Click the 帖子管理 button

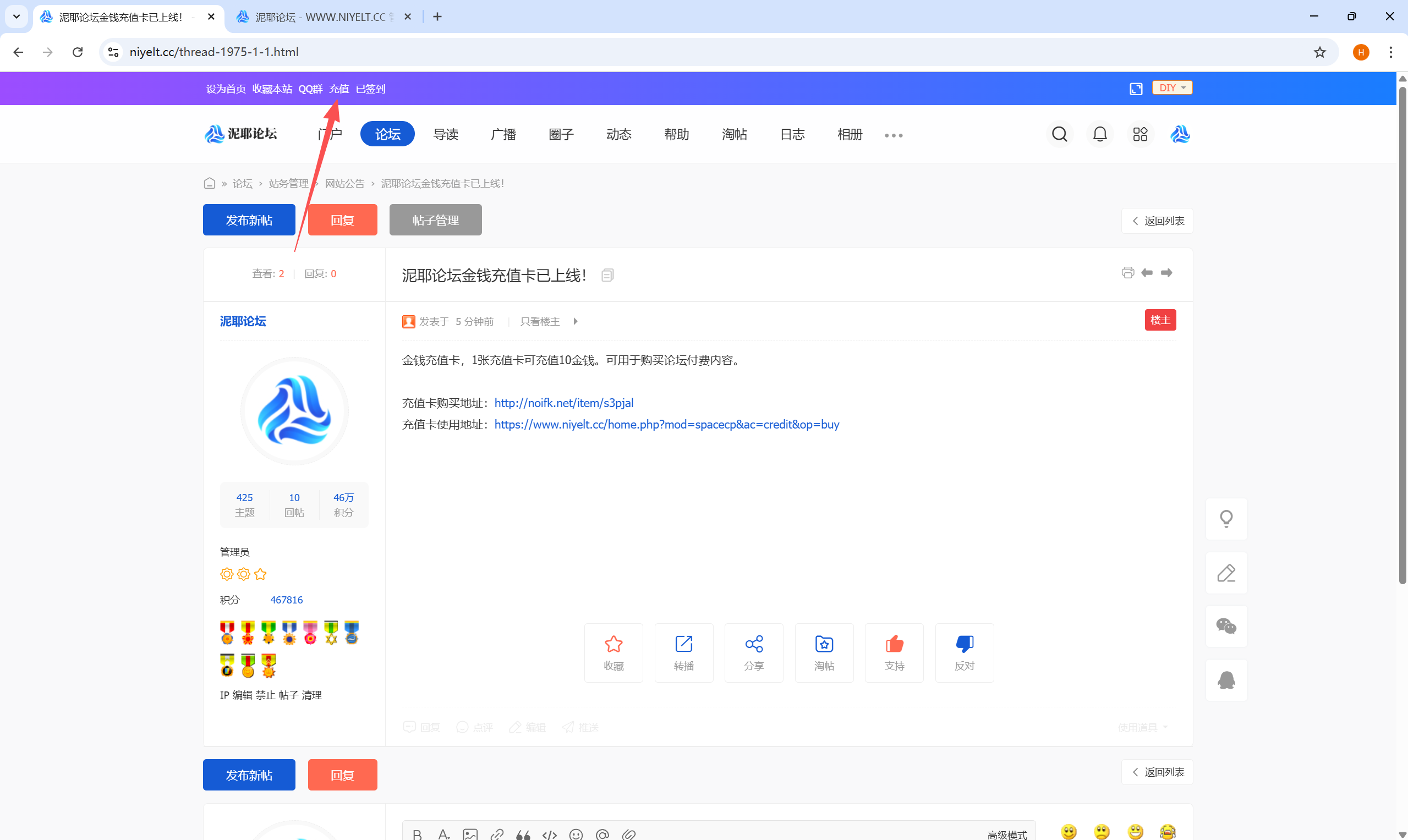435,219
